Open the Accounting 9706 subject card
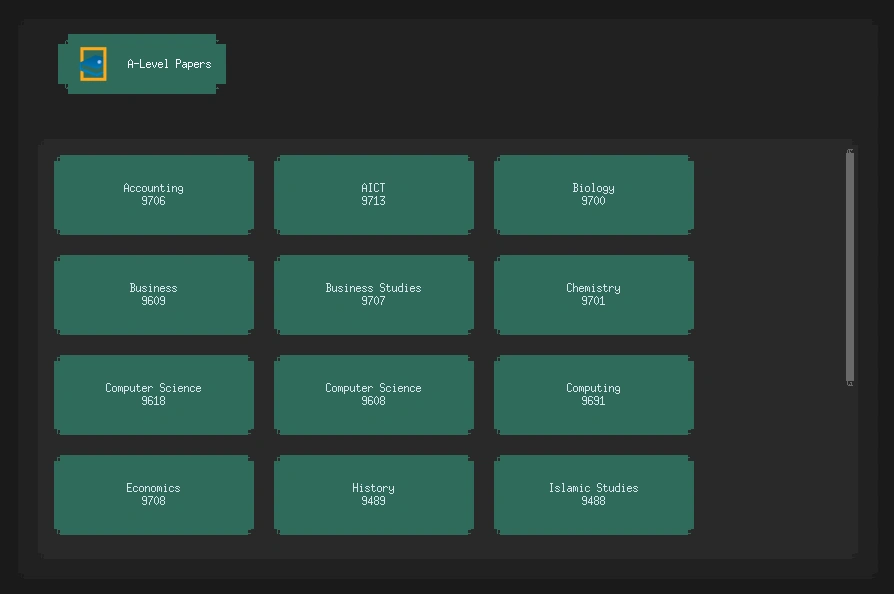This screenshot has height=594, width=894. (x=154, y=195)
